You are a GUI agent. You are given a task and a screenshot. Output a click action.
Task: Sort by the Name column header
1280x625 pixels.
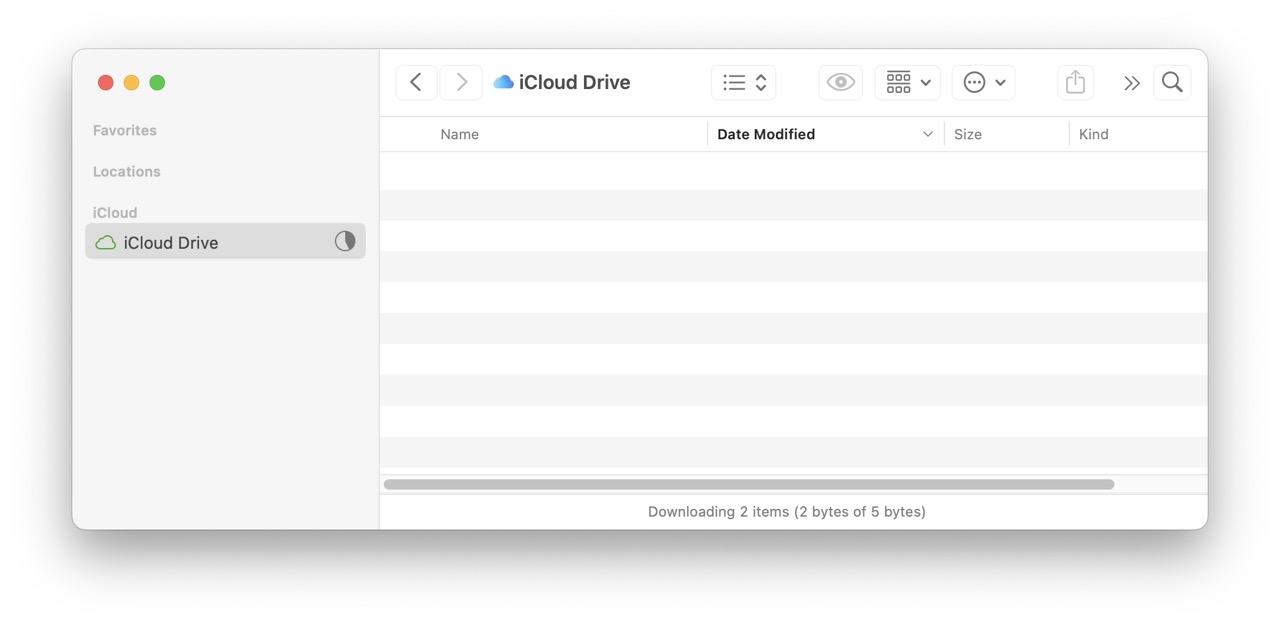[x=460, y=134]
